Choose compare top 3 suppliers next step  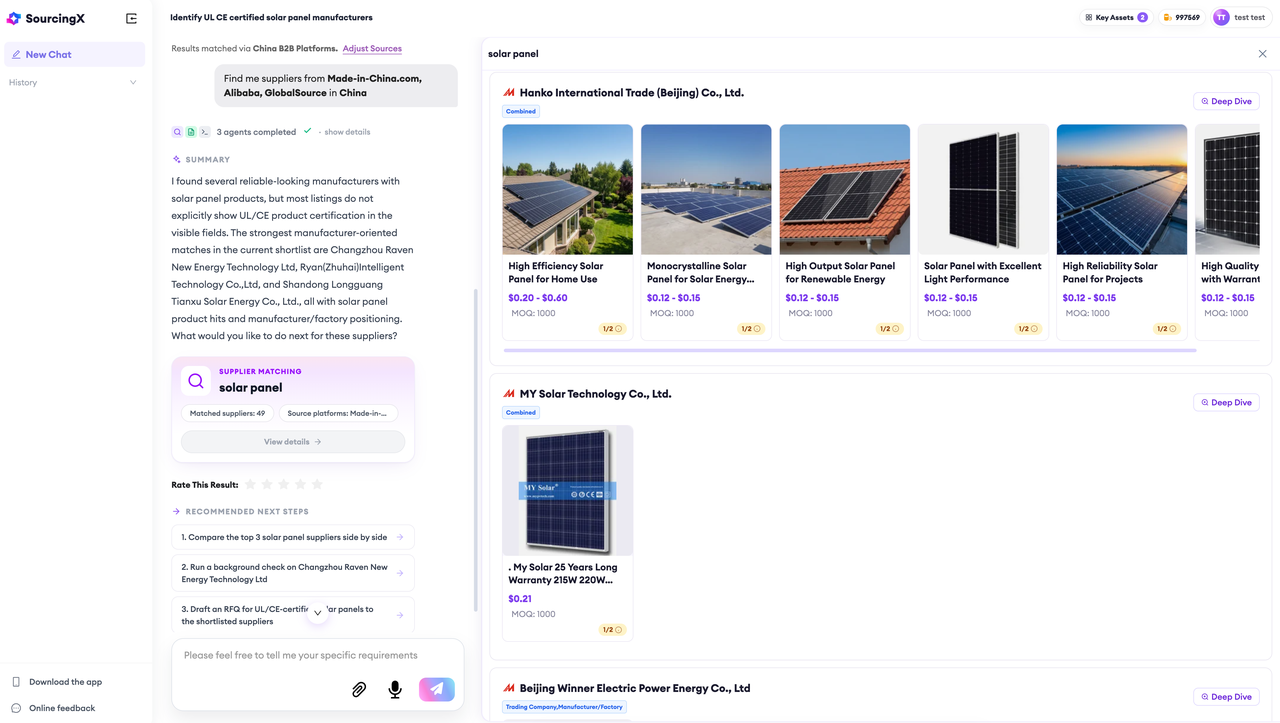[x=293, y=537]
